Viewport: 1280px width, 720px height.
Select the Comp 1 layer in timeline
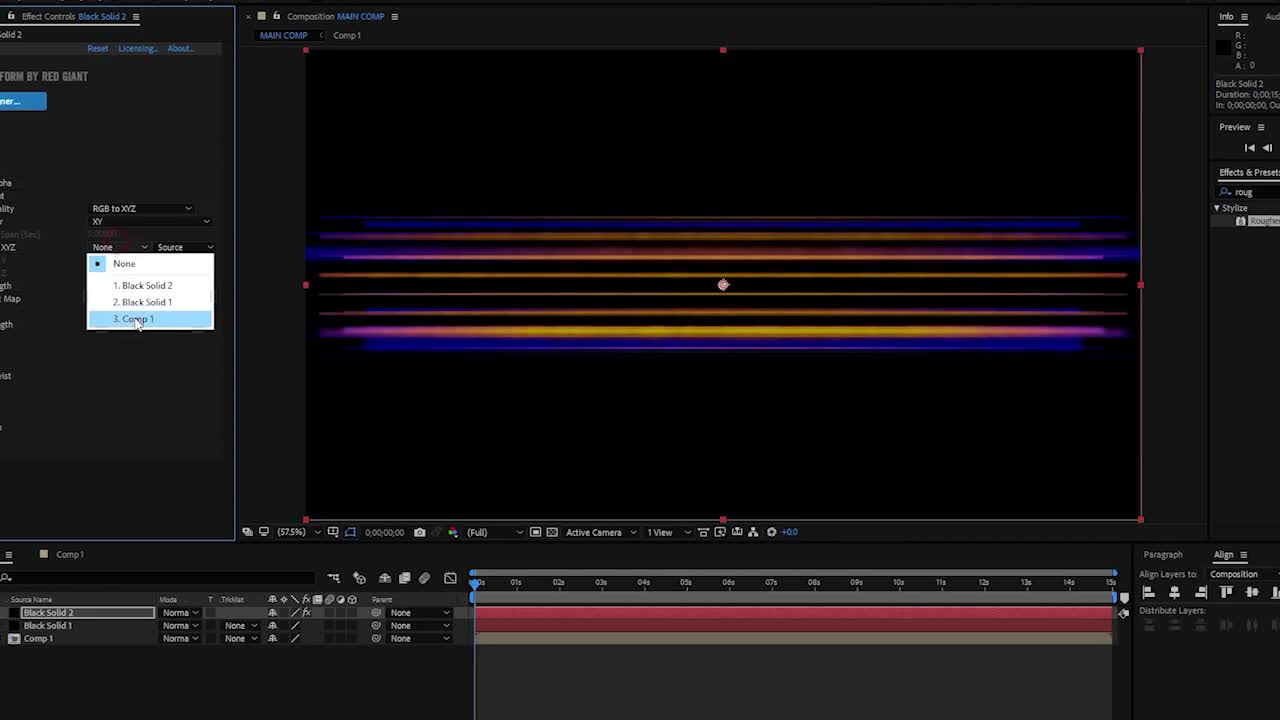click(38, 639)
